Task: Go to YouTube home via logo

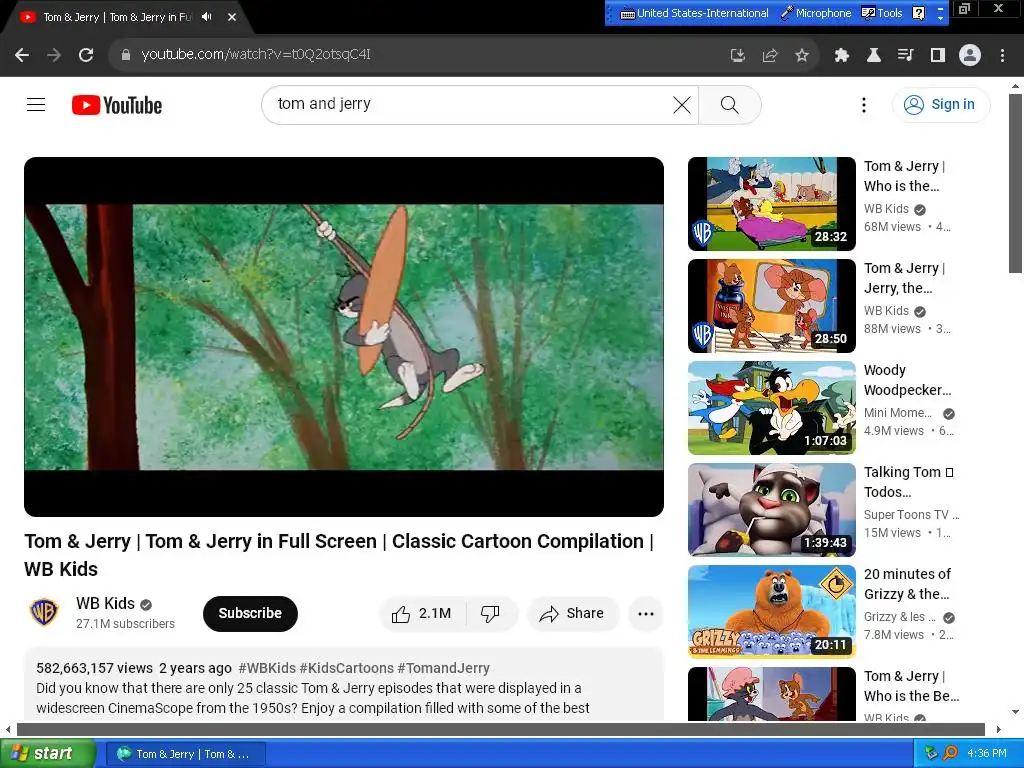Action: [x=117, y=105]
